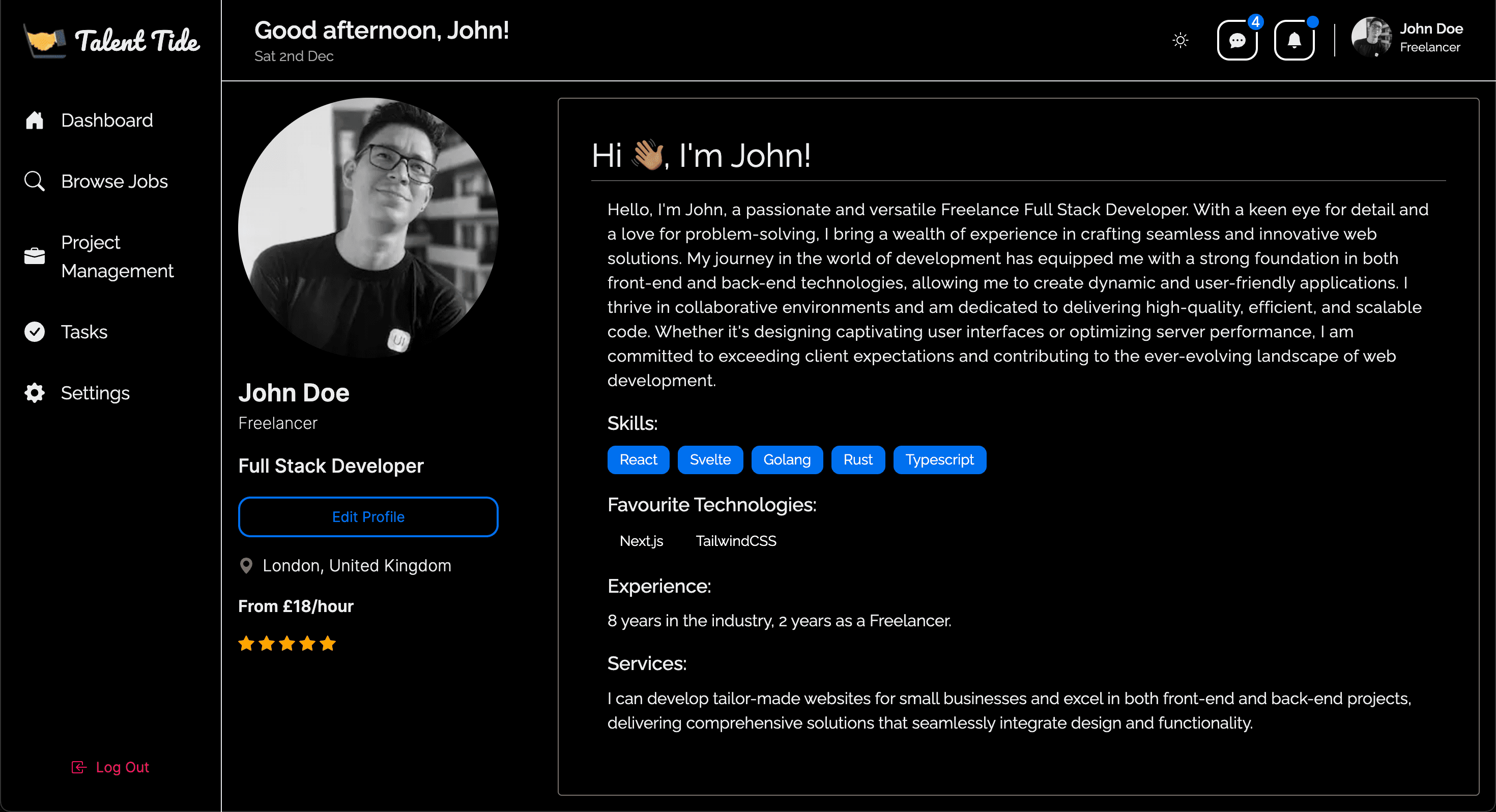Click the location pin icon
The image size is (1496, 812).
tap(246, 566)
